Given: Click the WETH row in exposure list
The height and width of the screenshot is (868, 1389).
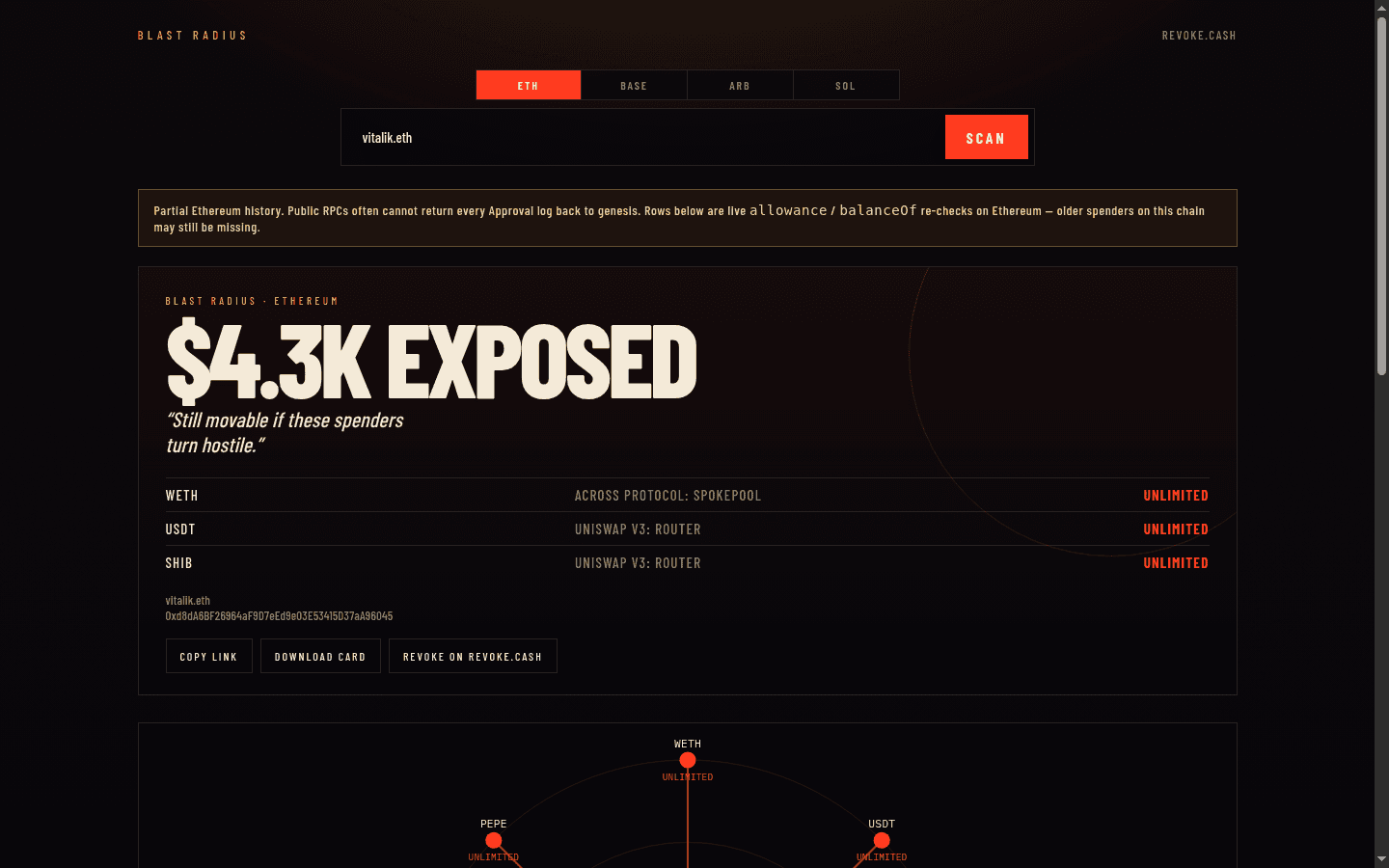Looking at the screenshot, I should tap(687, 495).
